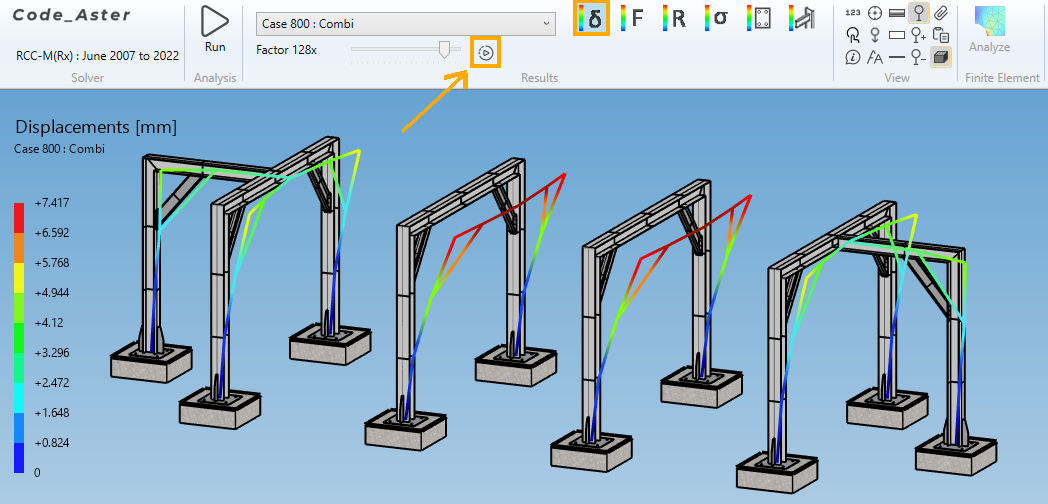Screen dimensions: 1048x504
Task: Toggle the 123 numbering display
Action: 853,13
